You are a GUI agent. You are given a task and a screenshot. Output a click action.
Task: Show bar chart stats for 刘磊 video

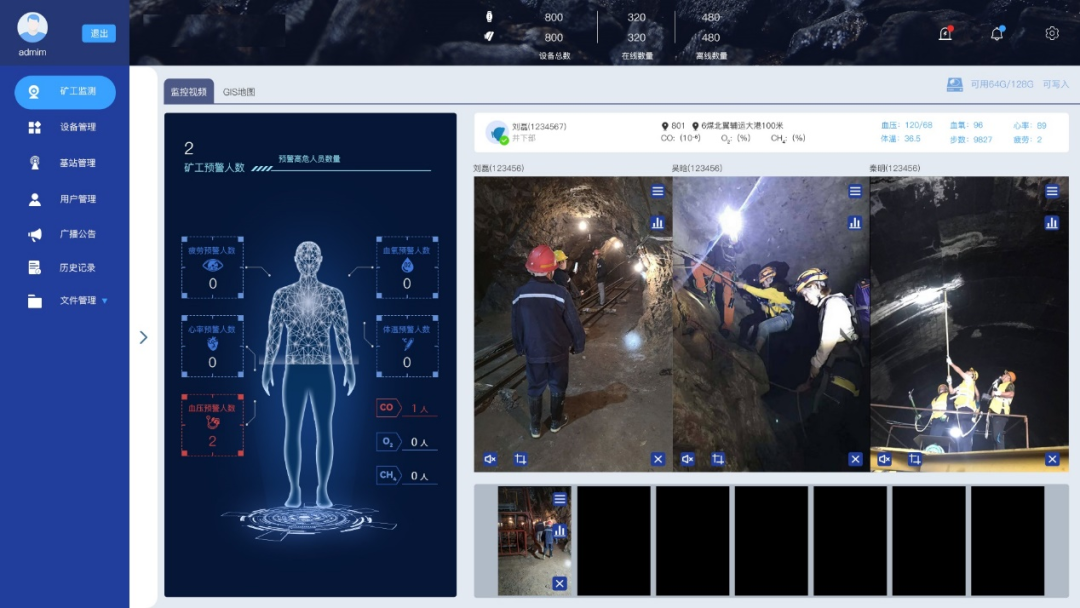(x=658, y=223)
